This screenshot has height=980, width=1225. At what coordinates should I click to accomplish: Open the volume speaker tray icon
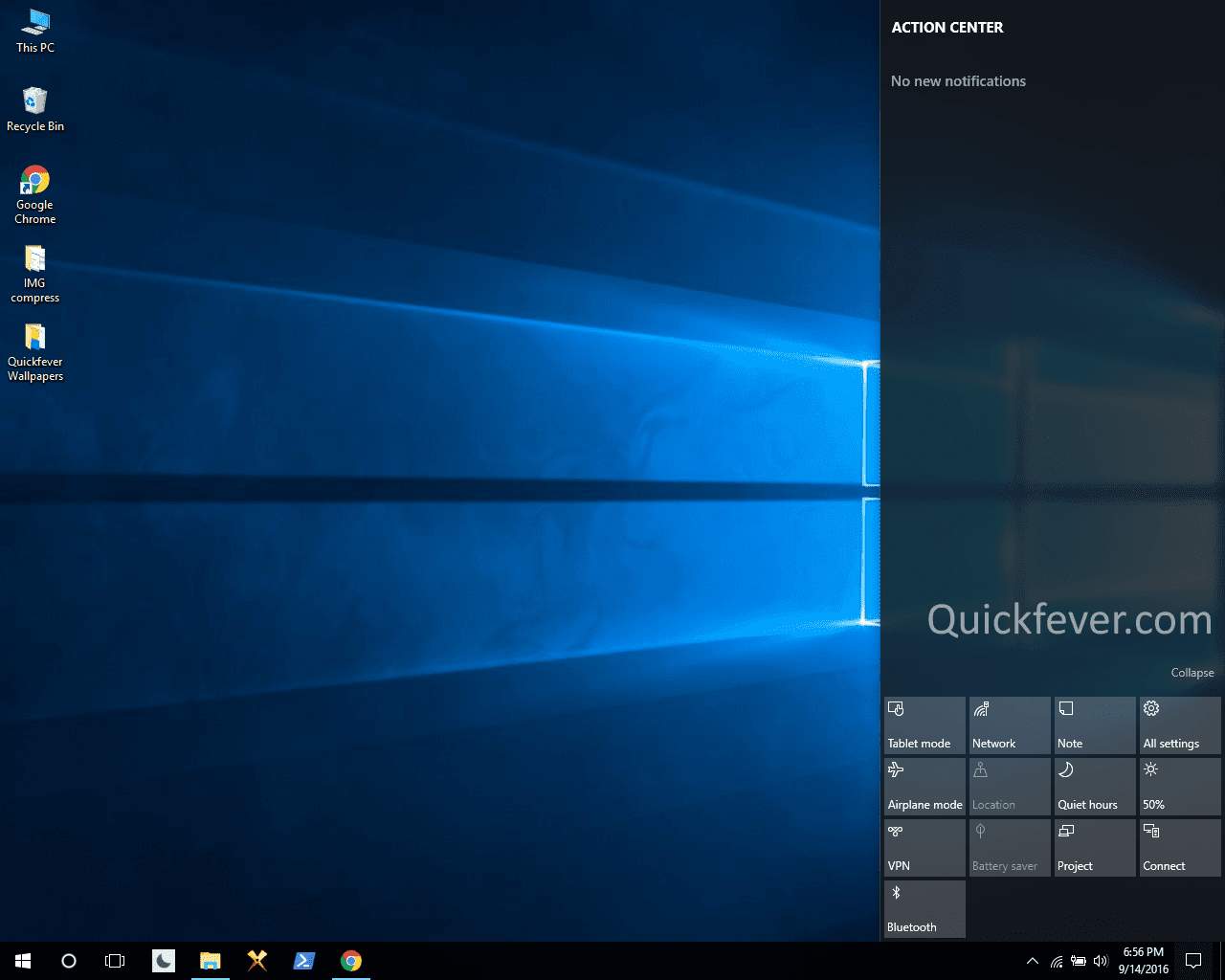pos(1101,961)
